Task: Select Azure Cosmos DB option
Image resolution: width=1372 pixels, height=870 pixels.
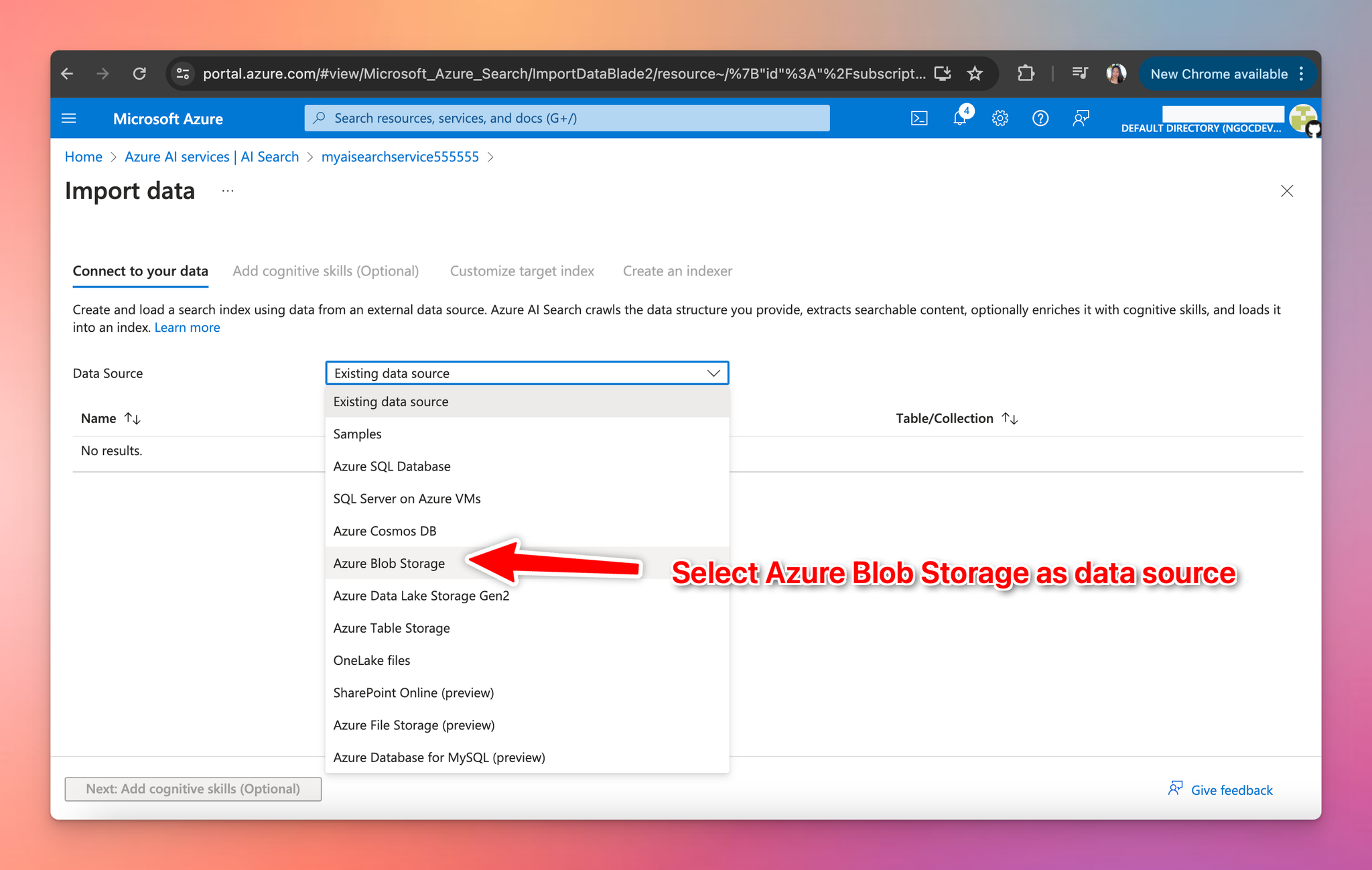Action: pos(527,531)
